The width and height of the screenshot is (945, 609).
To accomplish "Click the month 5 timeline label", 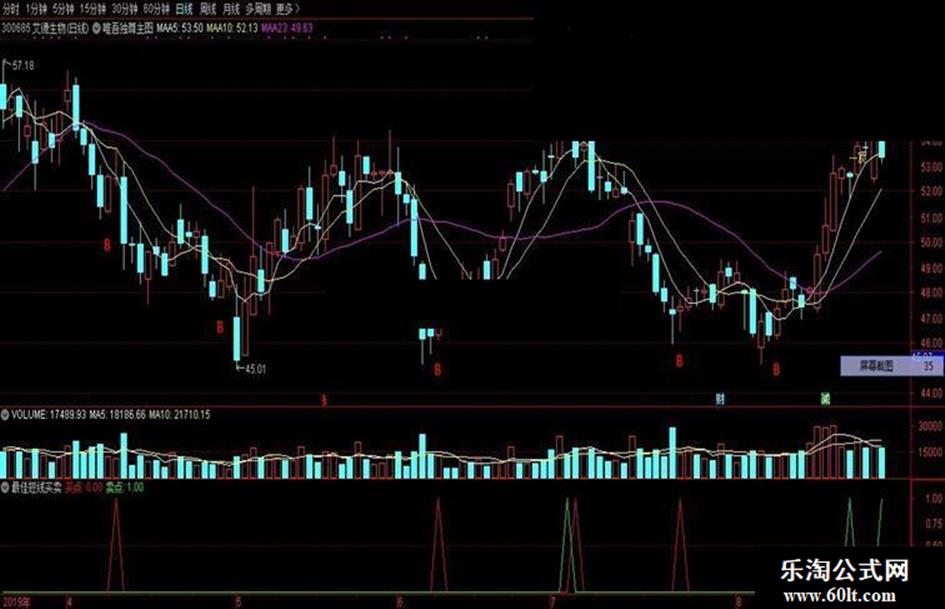I will 239,602.
